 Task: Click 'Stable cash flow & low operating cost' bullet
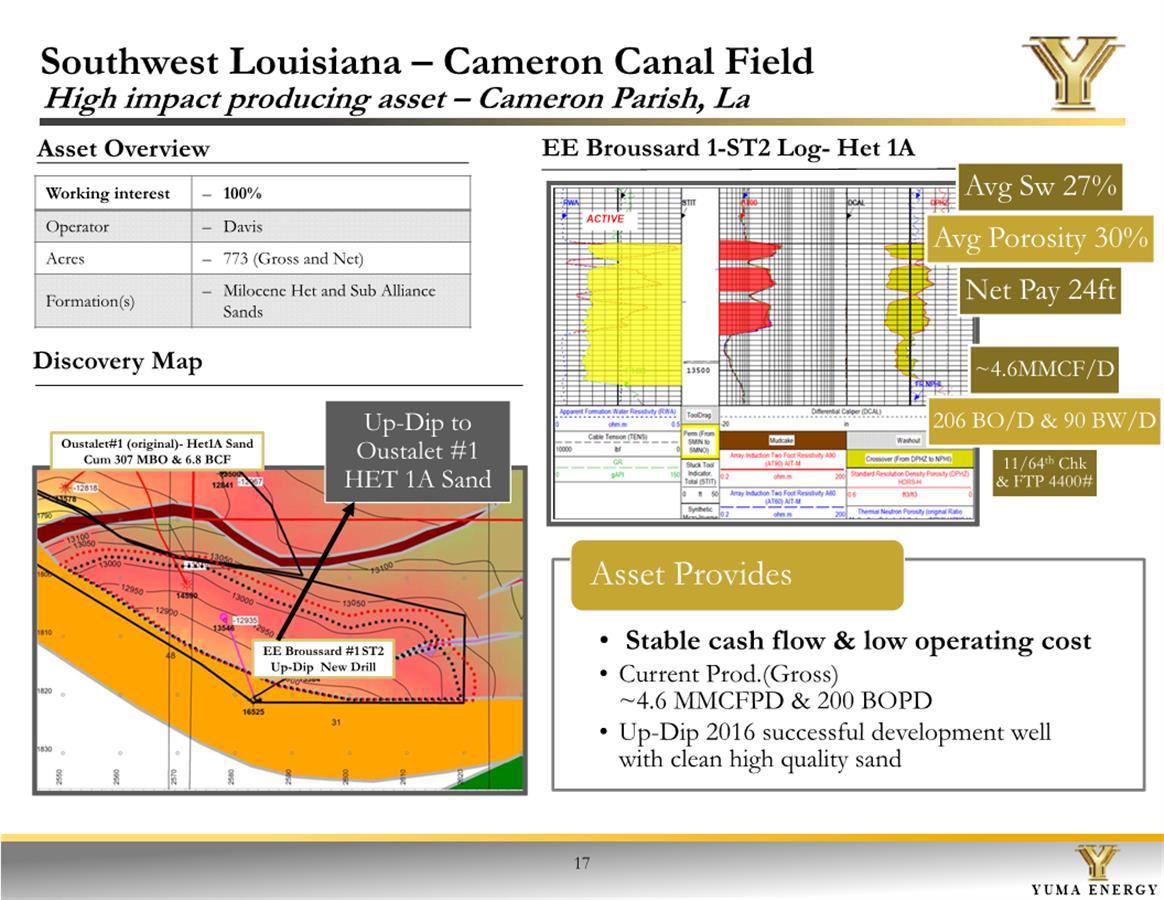click(857, 640)
